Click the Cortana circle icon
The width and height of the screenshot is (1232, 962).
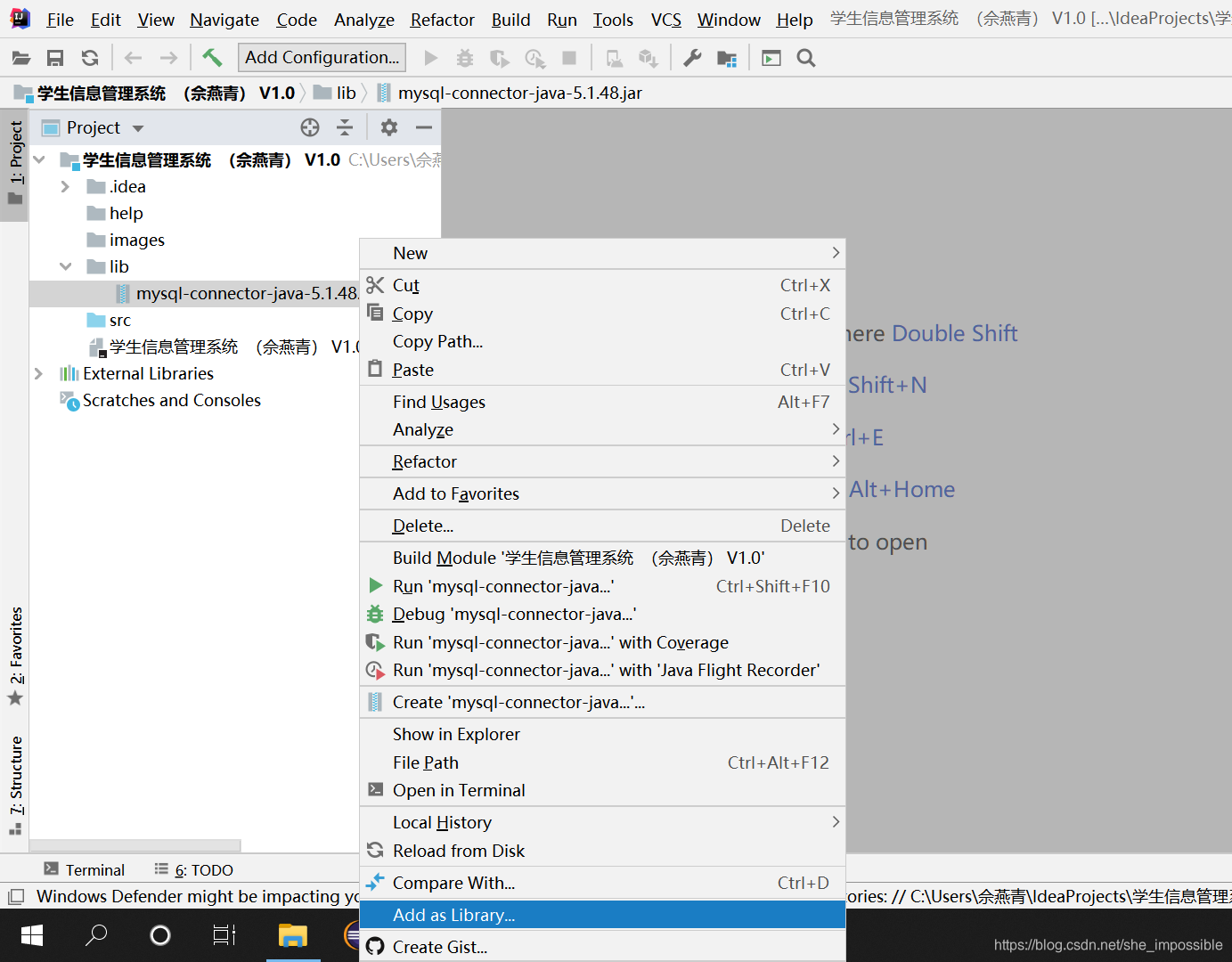(x=160, y=935)
